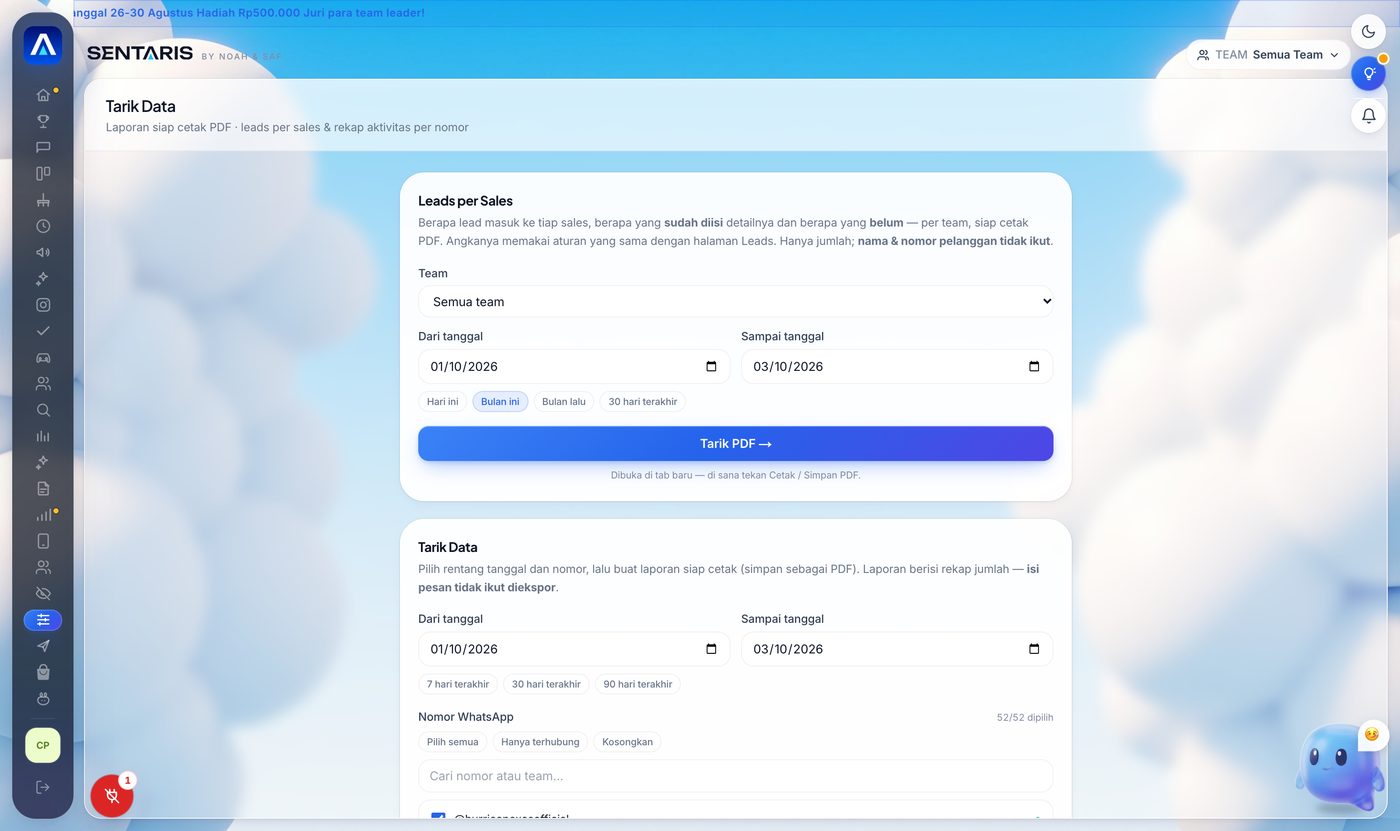
Task: Expand the TEAM Semua Team switcher
Action: [1268, 55]
